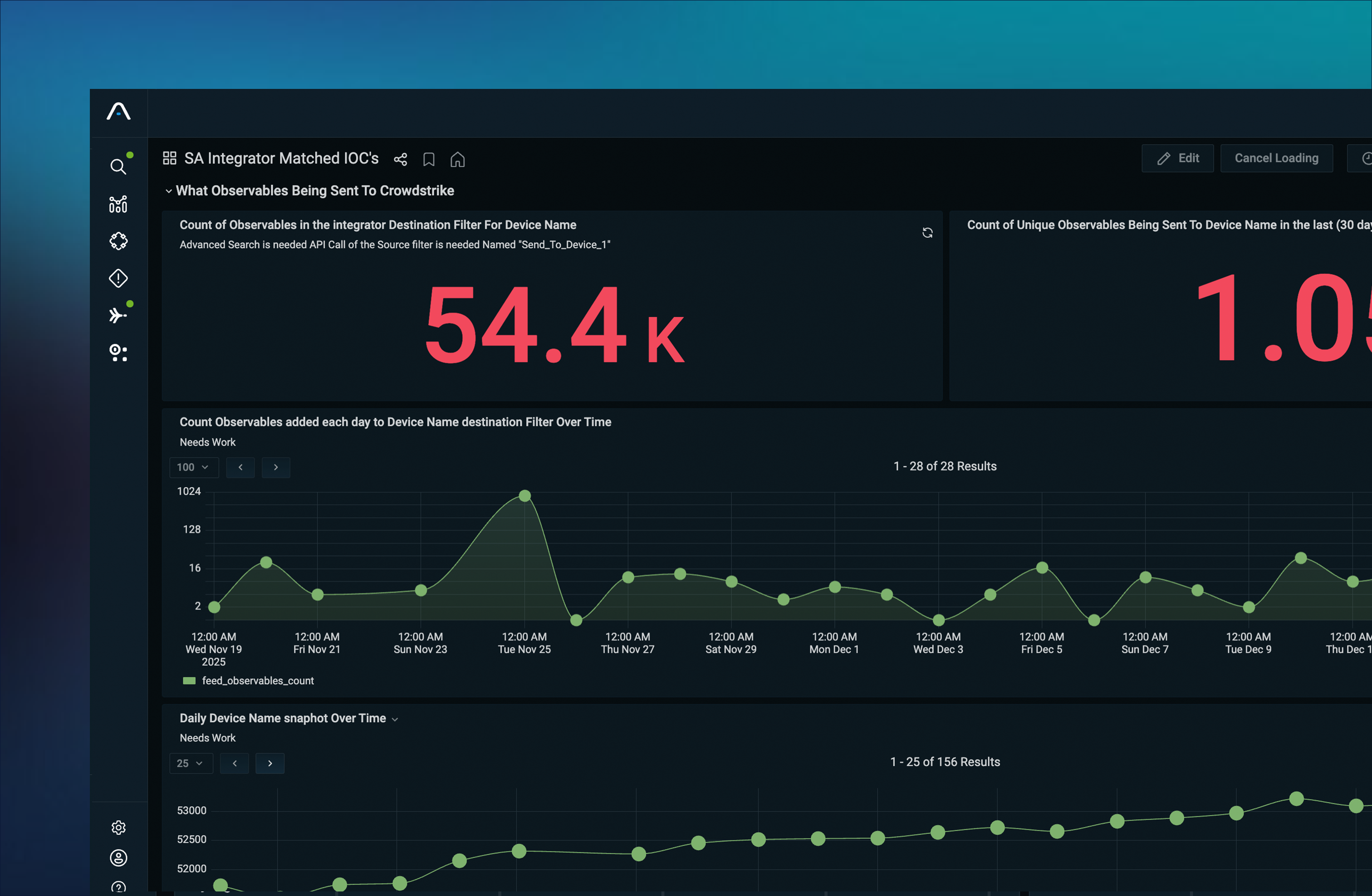
Task: Open the 100 results-per-page dropdown
Action: coord(194,468)
